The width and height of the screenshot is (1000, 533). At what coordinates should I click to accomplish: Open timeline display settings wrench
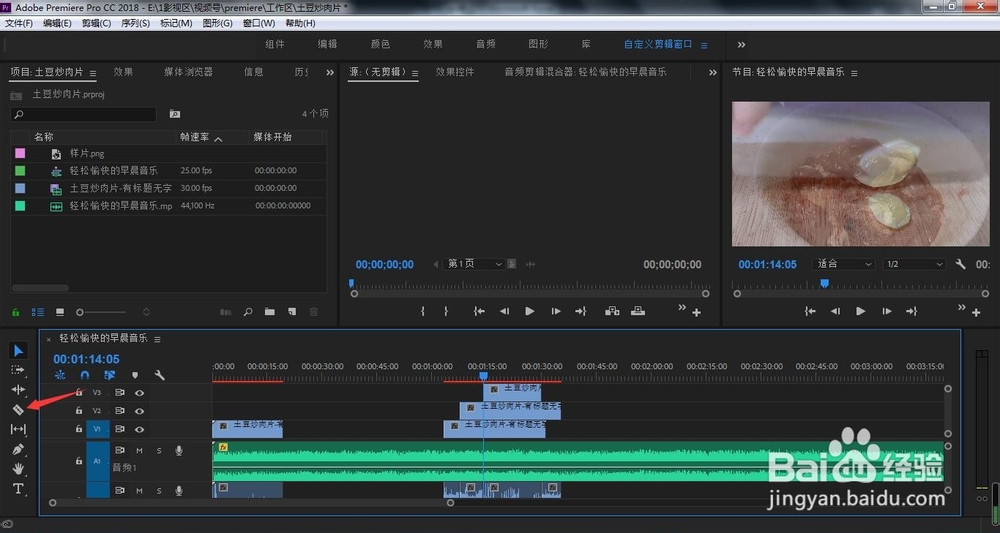pos(159,376)
